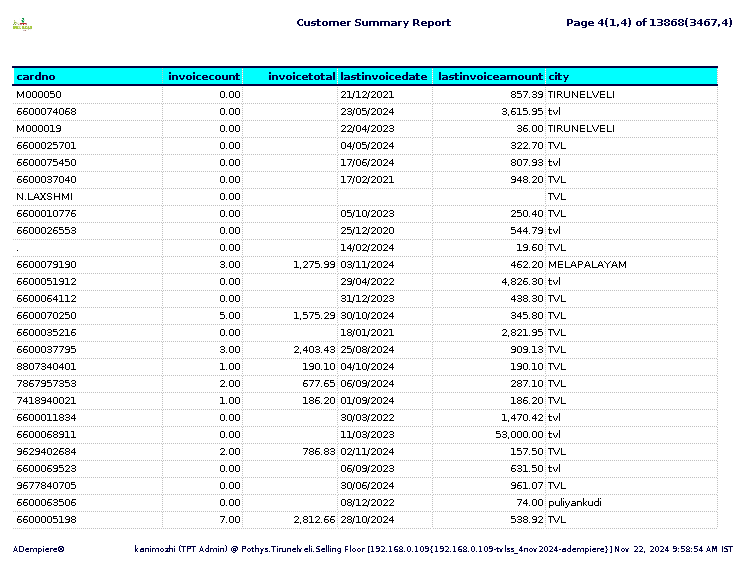
Task: Click card number 6600079190
Action: coord(46,264)
